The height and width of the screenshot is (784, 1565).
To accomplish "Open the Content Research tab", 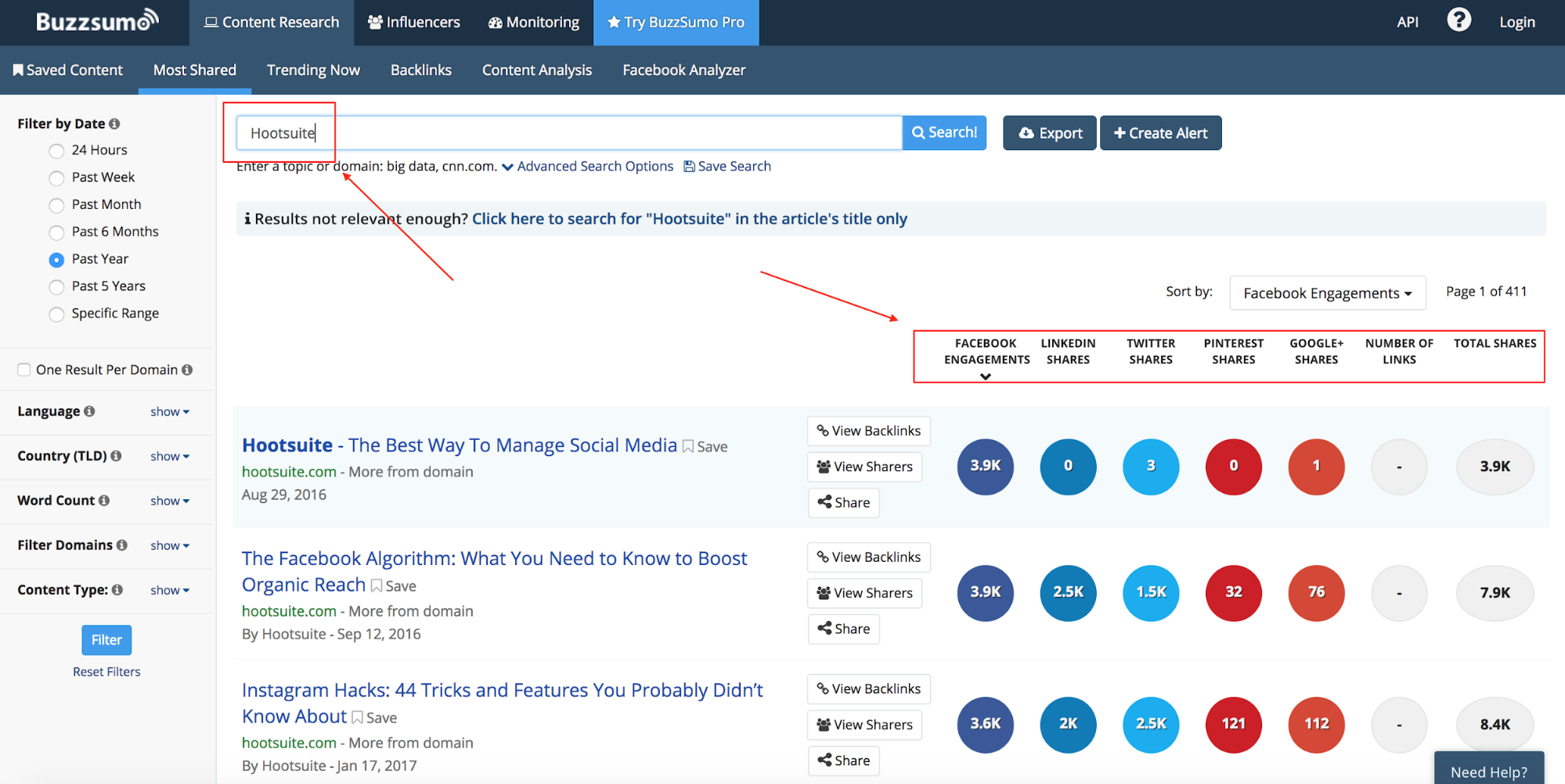I will point(272,23).
